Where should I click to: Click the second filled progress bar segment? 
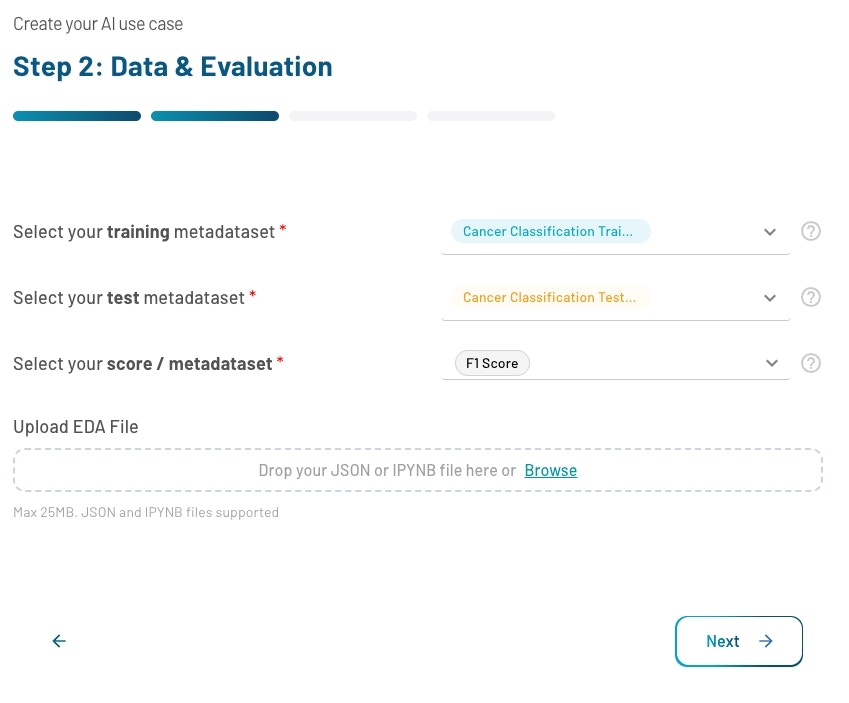point(215,115)
